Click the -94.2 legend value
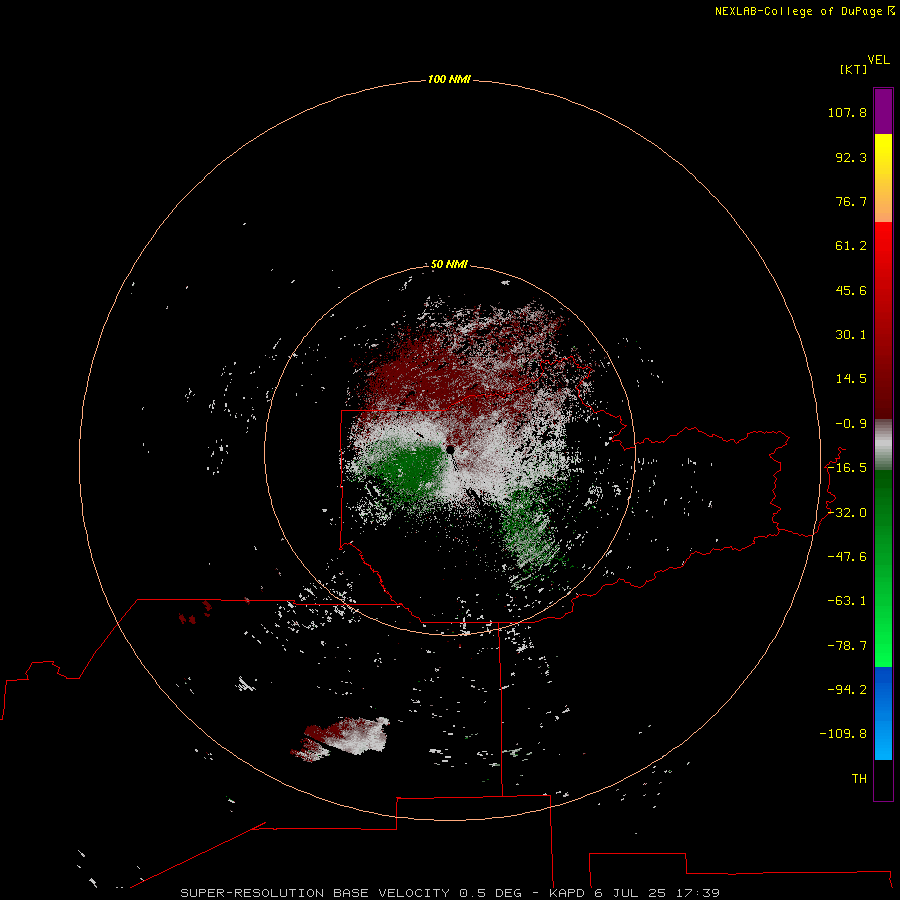Viewport: 900px width, 900px height. tap(847, 690)
